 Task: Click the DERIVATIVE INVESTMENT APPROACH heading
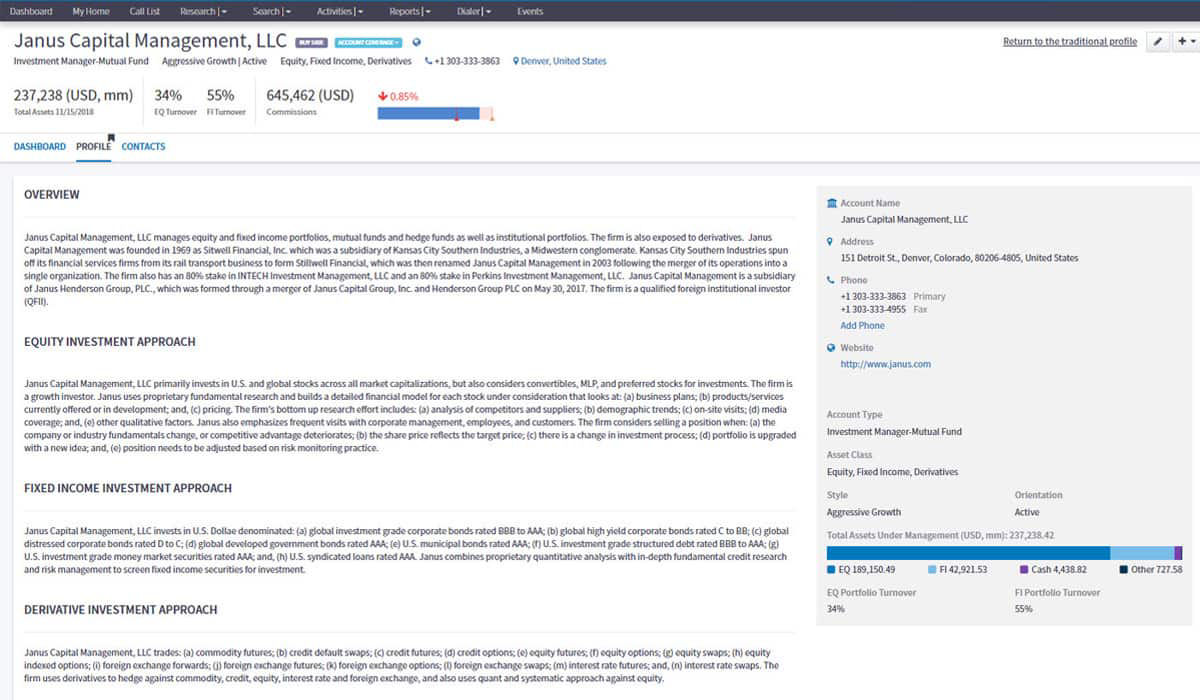point(121,610)
